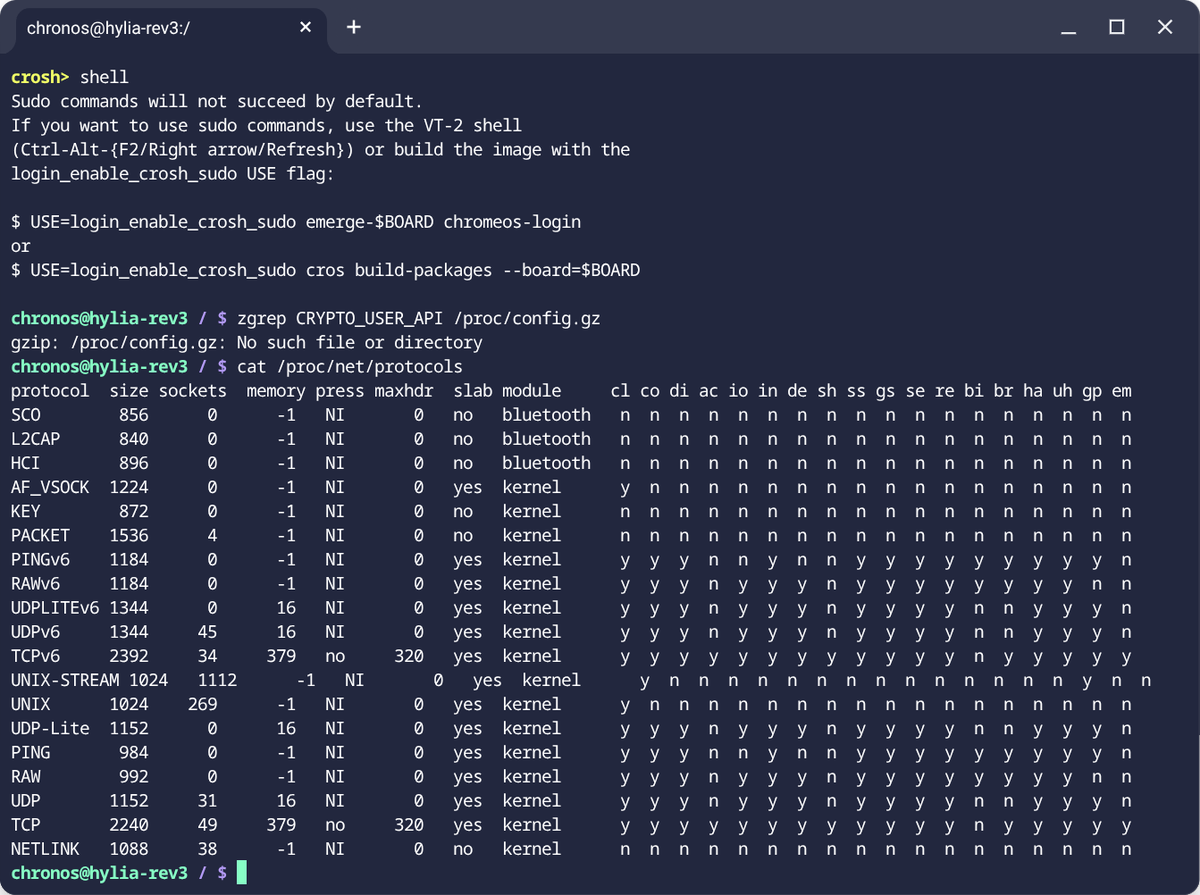Click the 'cros build-packages --board=$BOARD' line

[325, 270]
